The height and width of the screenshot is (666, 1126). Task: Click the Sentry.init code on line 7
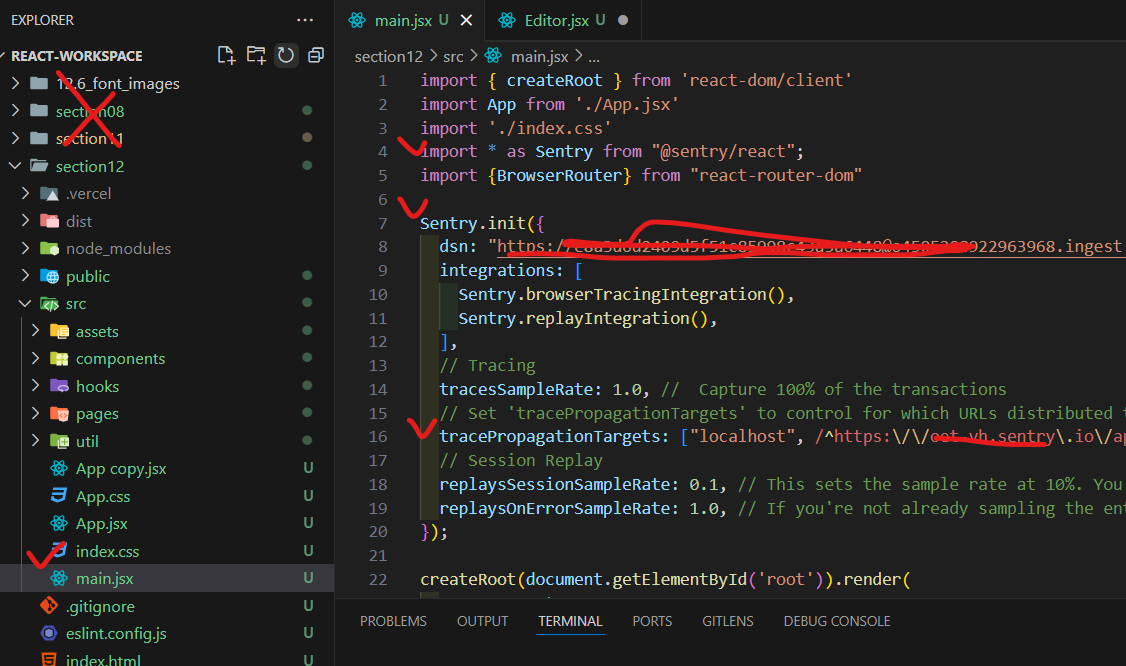pyautogui.click(x=482, y=223)
